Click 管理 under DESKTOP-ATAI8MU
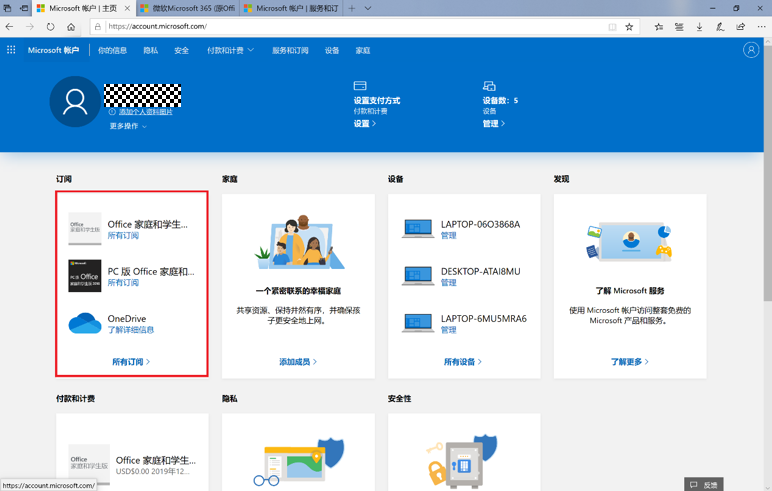Viewport: 772px width, 491px height. pyautogui.click(x=448, y=283)
